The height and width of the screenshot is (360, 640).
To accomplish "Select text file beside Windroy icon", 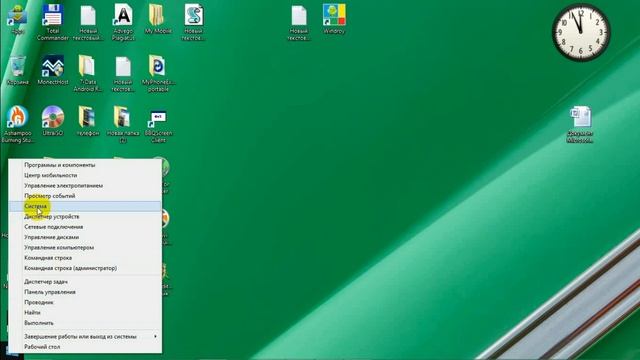I will point(299,22).
